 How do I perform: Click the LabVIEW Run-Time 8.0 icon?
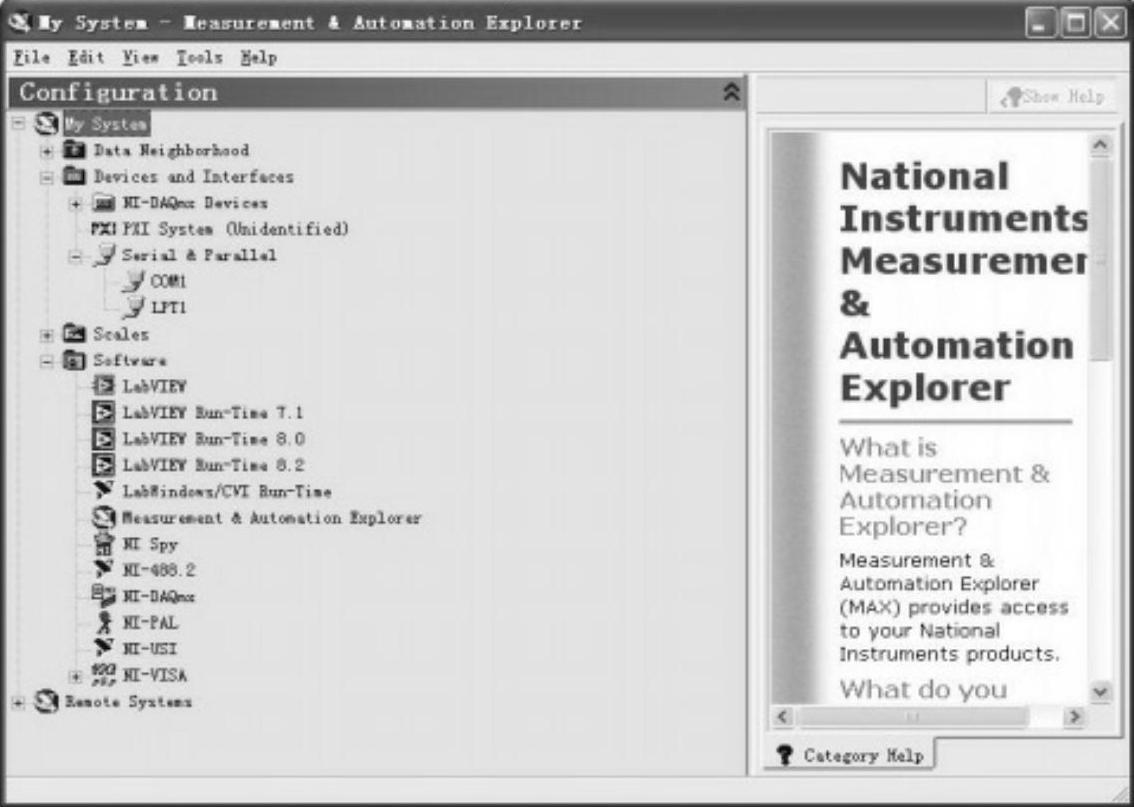(x=103, y=439)
